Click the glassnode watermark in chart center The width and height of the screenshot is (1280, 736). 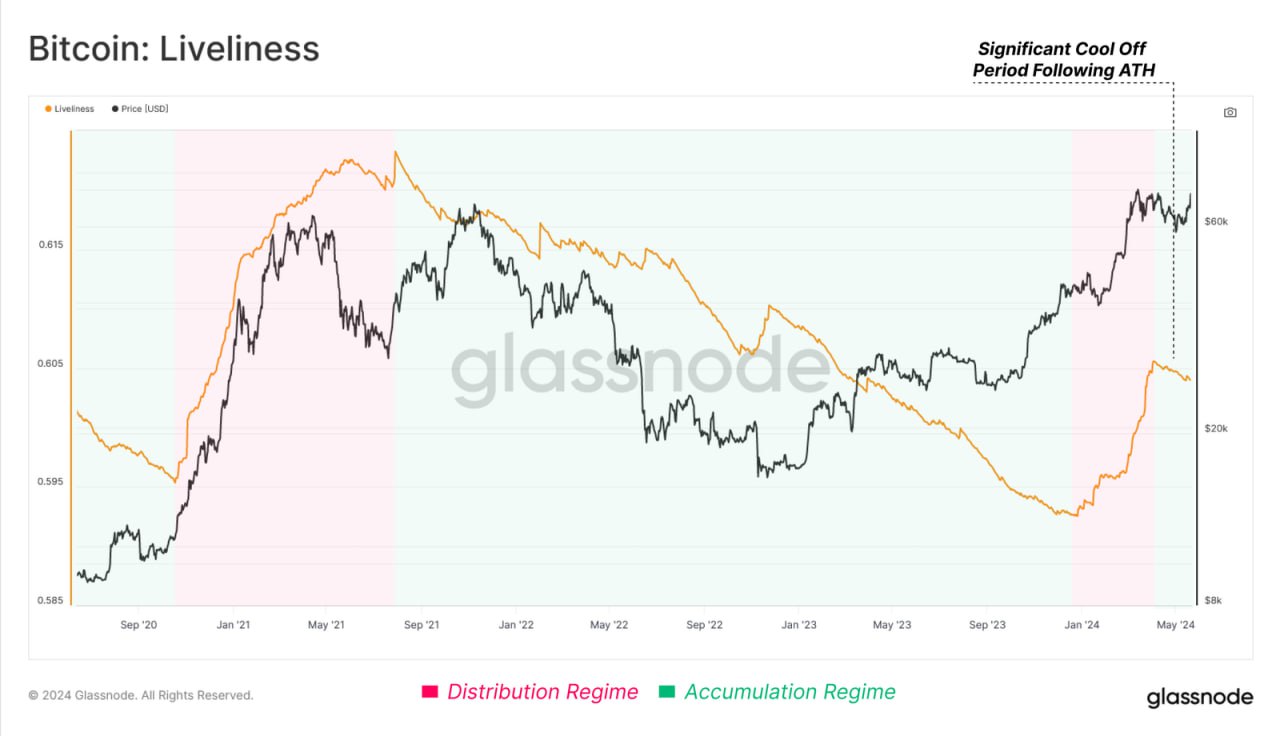point(640,368)
